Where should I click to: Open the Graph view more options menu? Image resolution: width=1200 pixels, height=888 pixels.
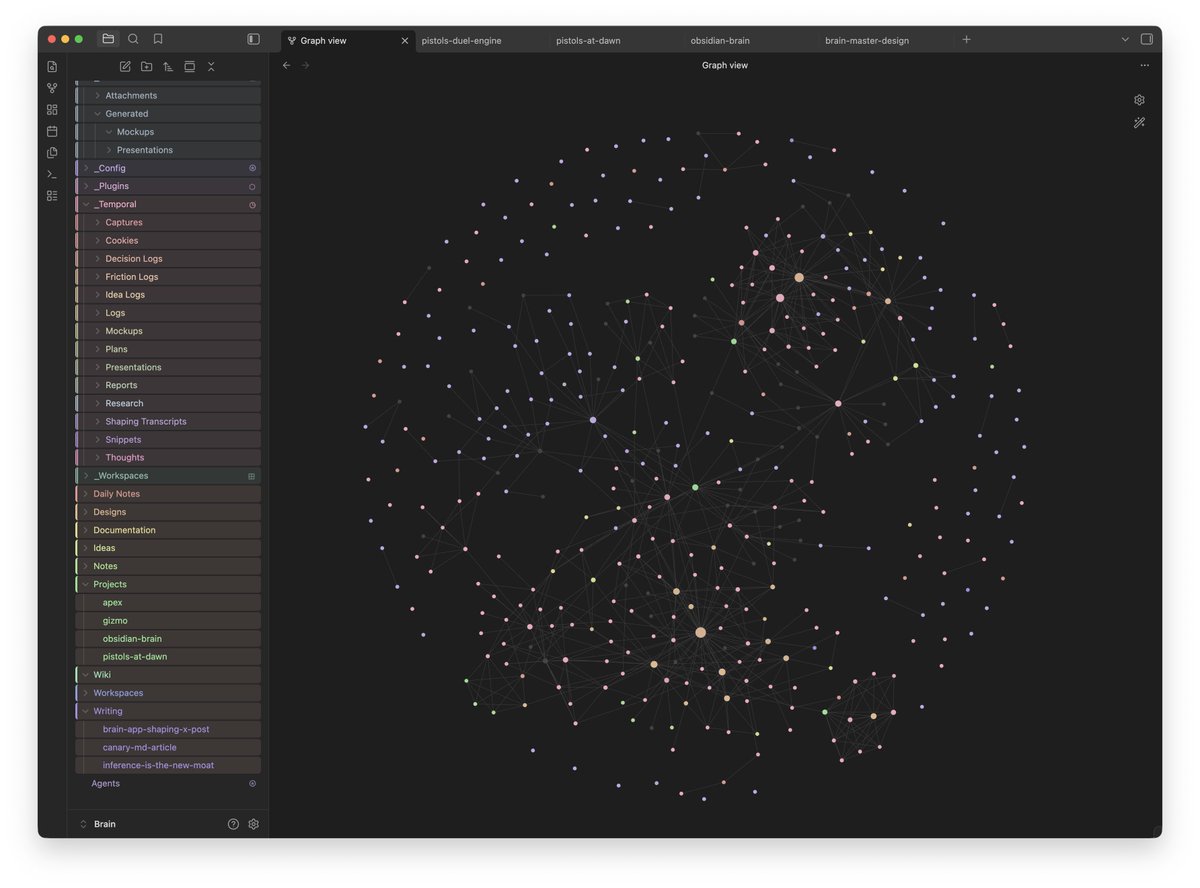(1144, 65)
